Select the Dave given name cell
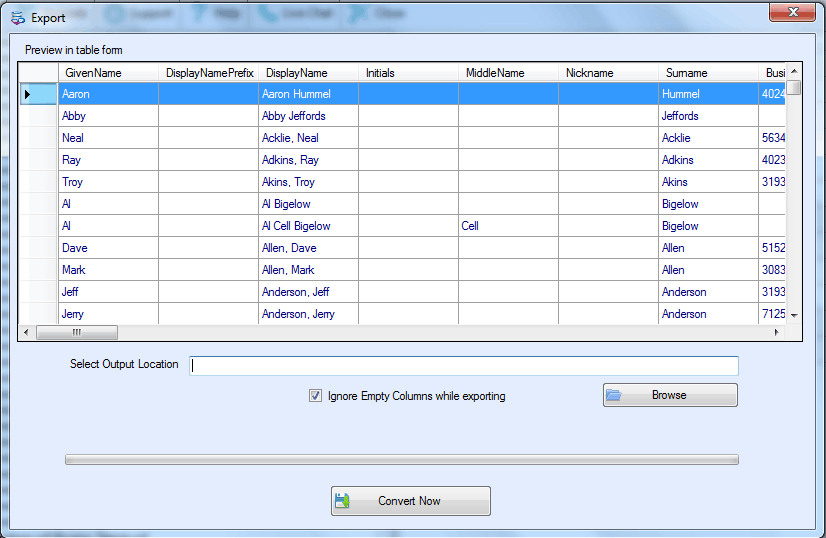Screen dimensions: 826x538 click(109, 248)
